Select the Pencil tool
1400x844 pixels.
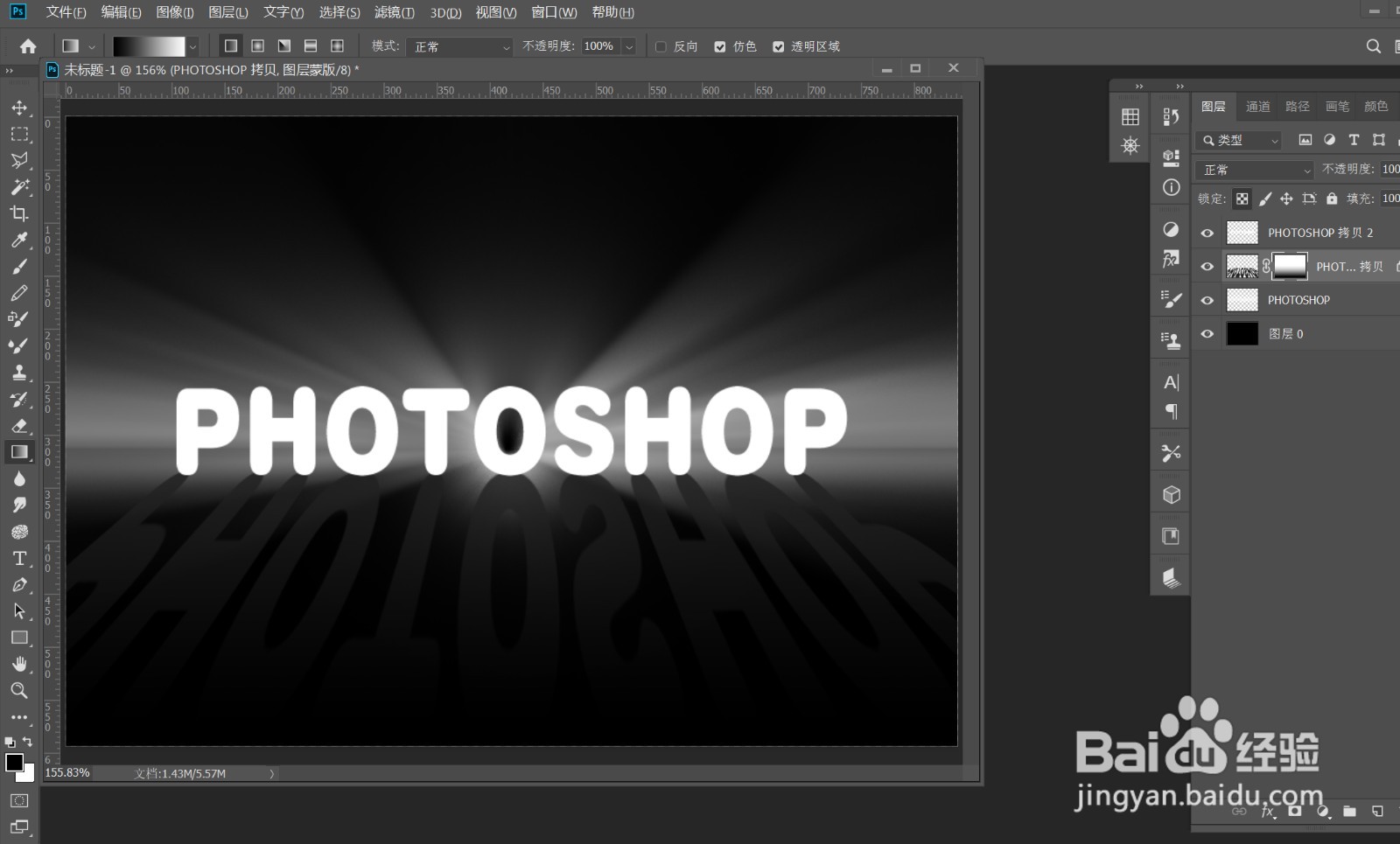19,293
